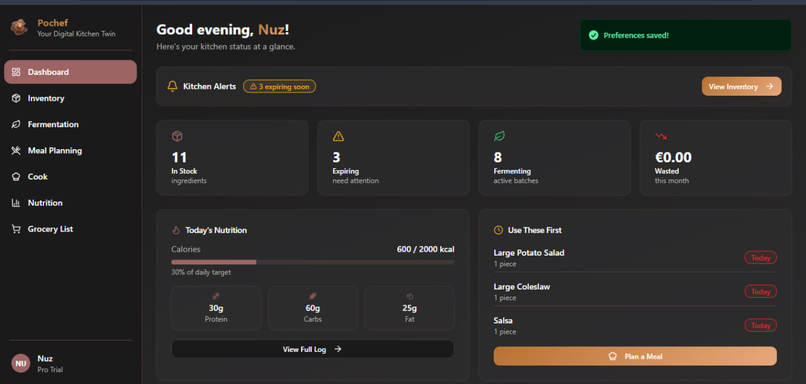Click the Plan a Meal button
806x384 pixels.
click(635, 356)
